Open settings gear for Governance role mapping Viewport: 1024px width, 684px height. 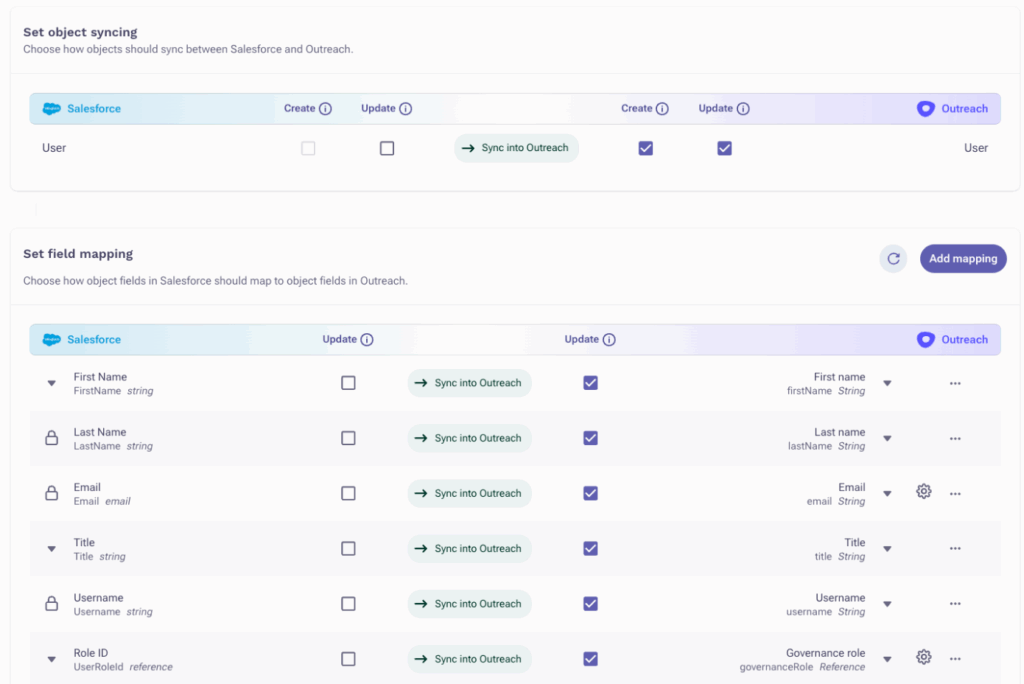pyautogui.click(x=924, y=658)
